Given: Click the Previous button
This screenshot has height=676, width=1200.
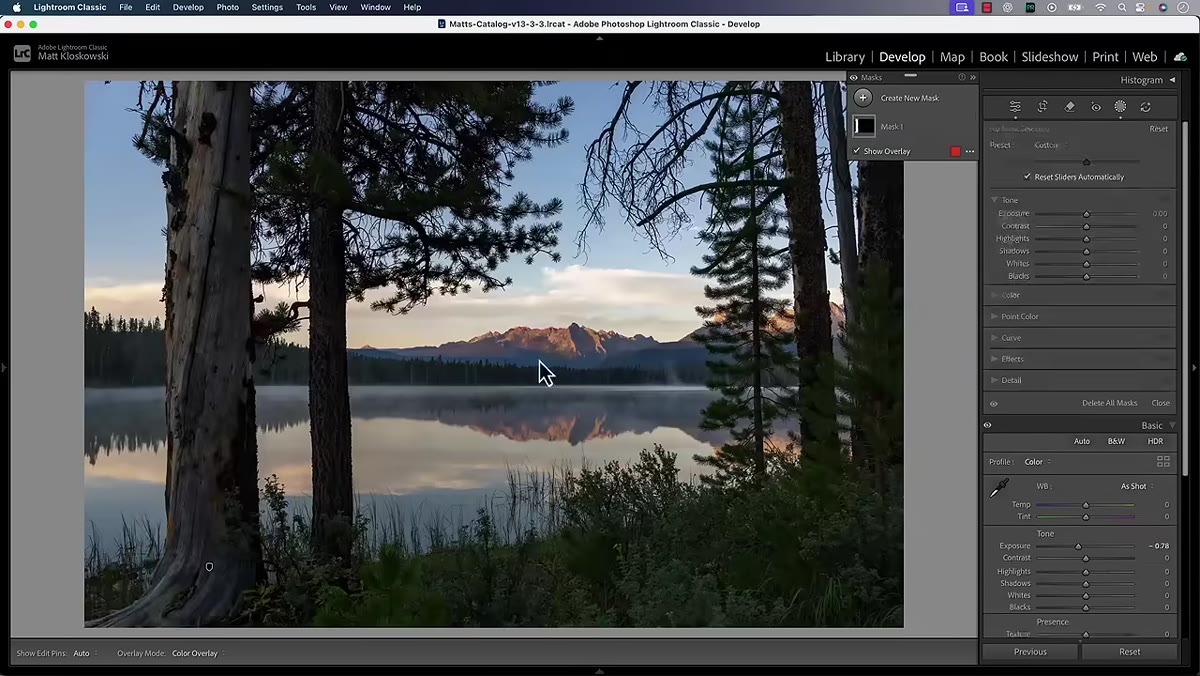Looking at the screenshot, I should [x=1030, y=652].
